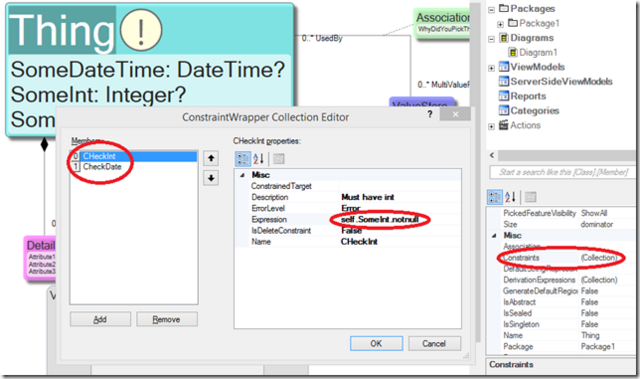Screen dimensions: 640x379
Task: Click the warning exclamation icon on Thing class
Action: pyautogui.click(x=141, y=30)
